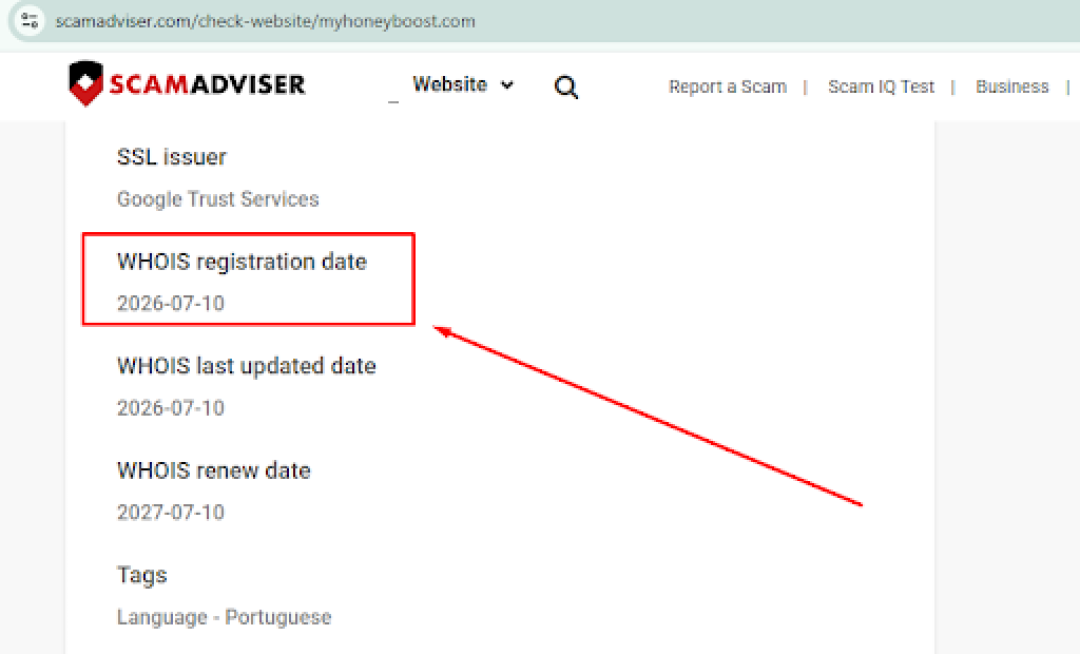Click the Language - Portuguese tag
Viewport: 1080px width, 654px height.
(224, 617)
